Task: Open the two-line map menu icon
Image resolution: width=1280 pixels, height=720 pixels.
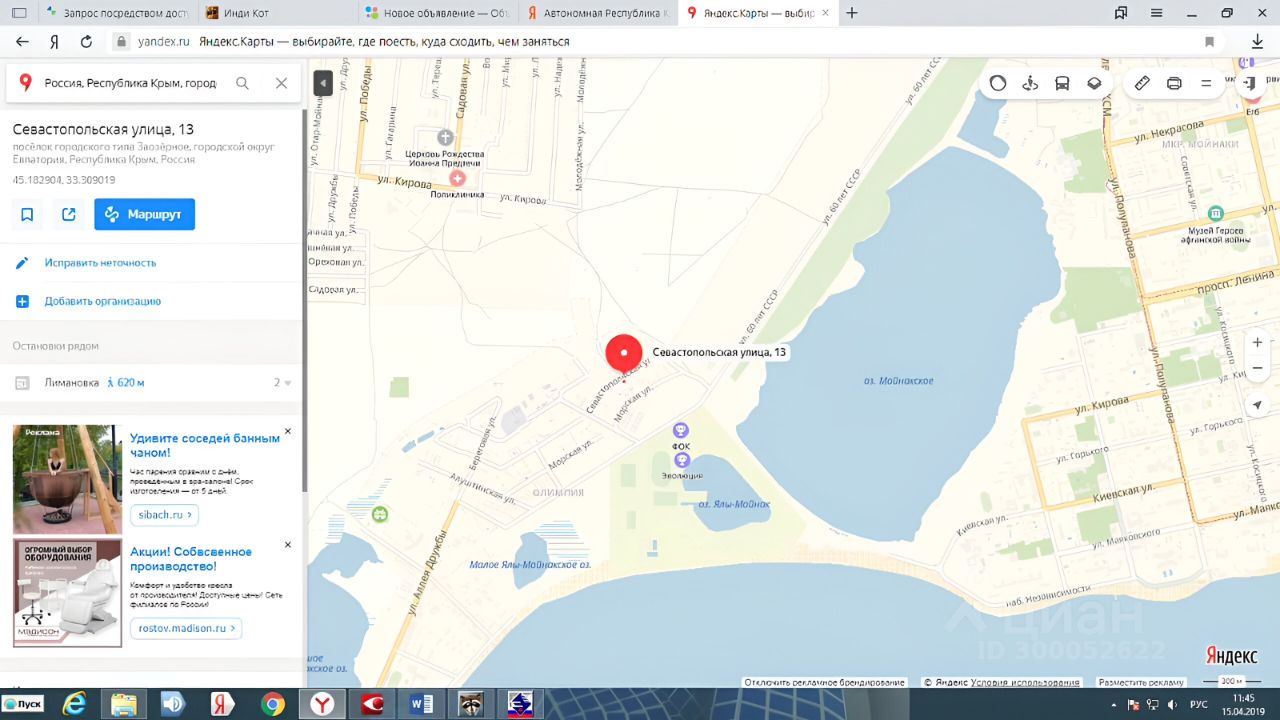Action: coord(1206,83)
